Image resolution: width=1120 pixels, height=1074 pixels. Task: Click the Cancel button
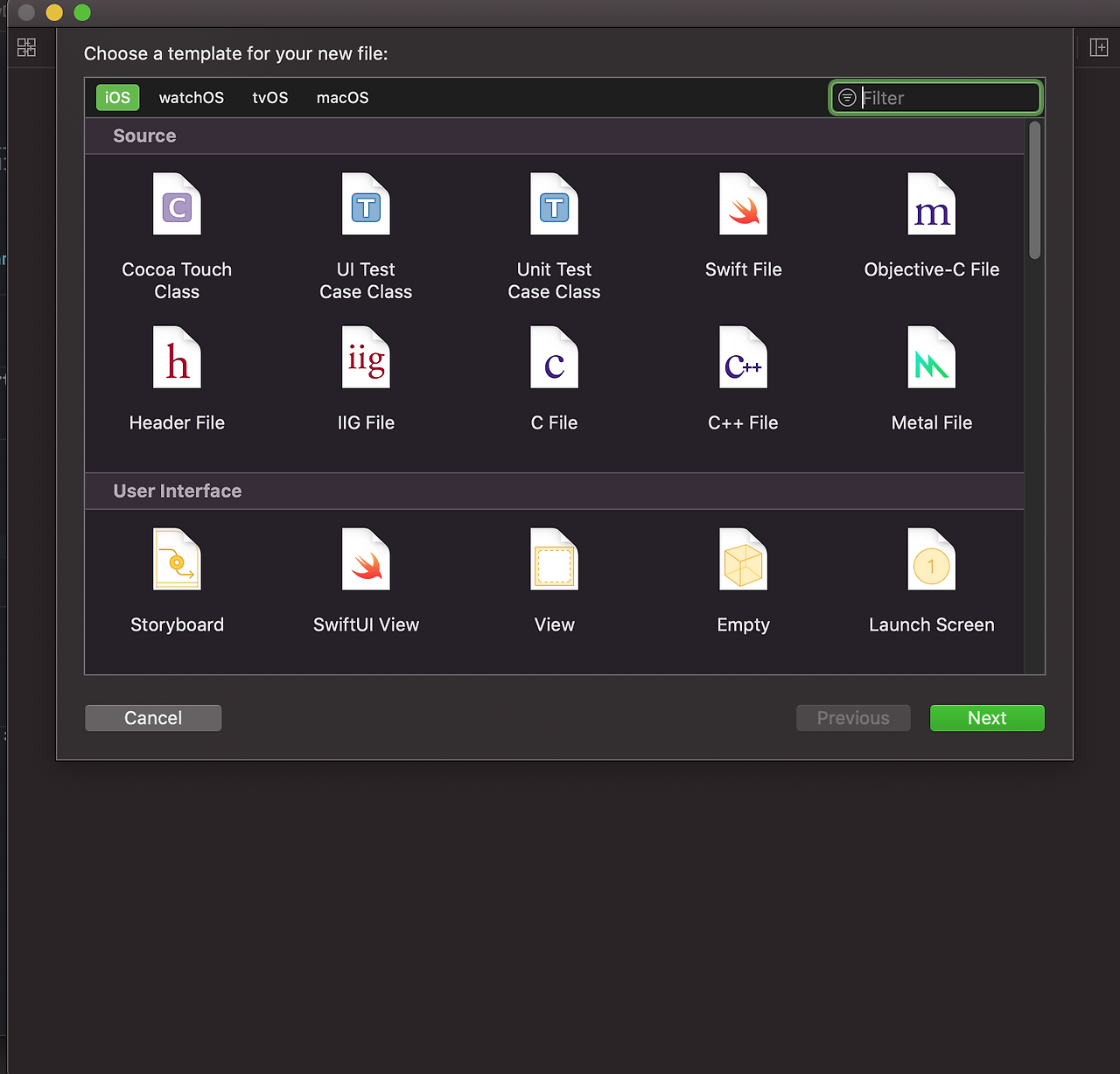click(153, 718)
